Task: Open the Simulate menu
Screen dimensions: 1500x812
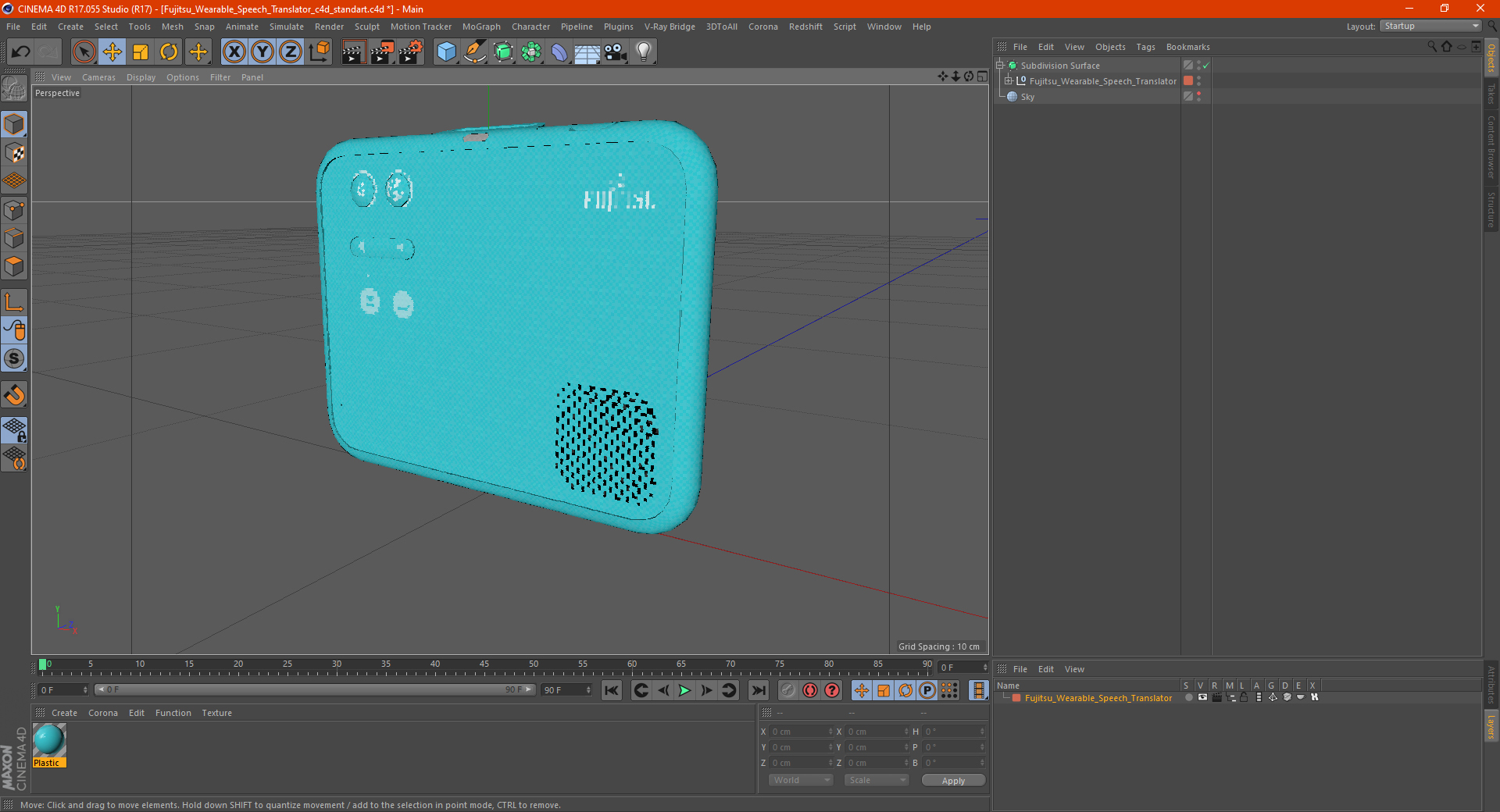Action: coord(287,27)
